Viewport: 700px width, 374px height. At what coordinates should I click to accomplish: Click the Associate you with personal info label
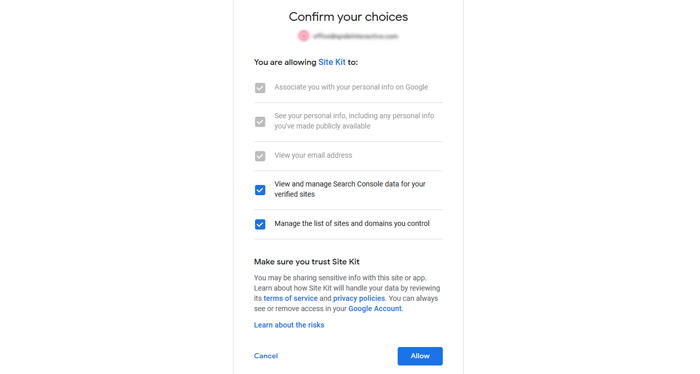click(351, 87)
